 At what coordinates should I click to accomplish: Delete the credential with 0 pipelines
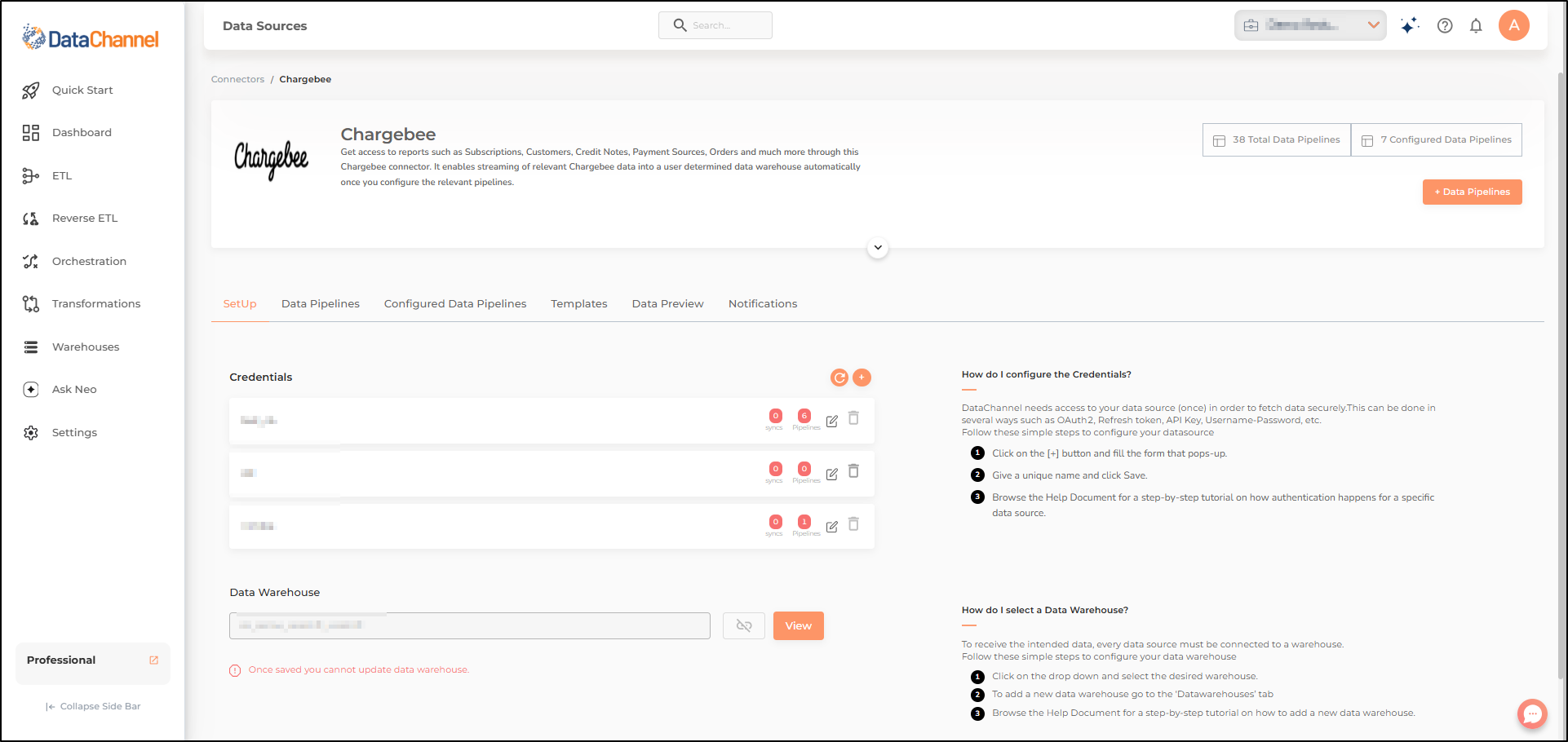tap(853, 471)
